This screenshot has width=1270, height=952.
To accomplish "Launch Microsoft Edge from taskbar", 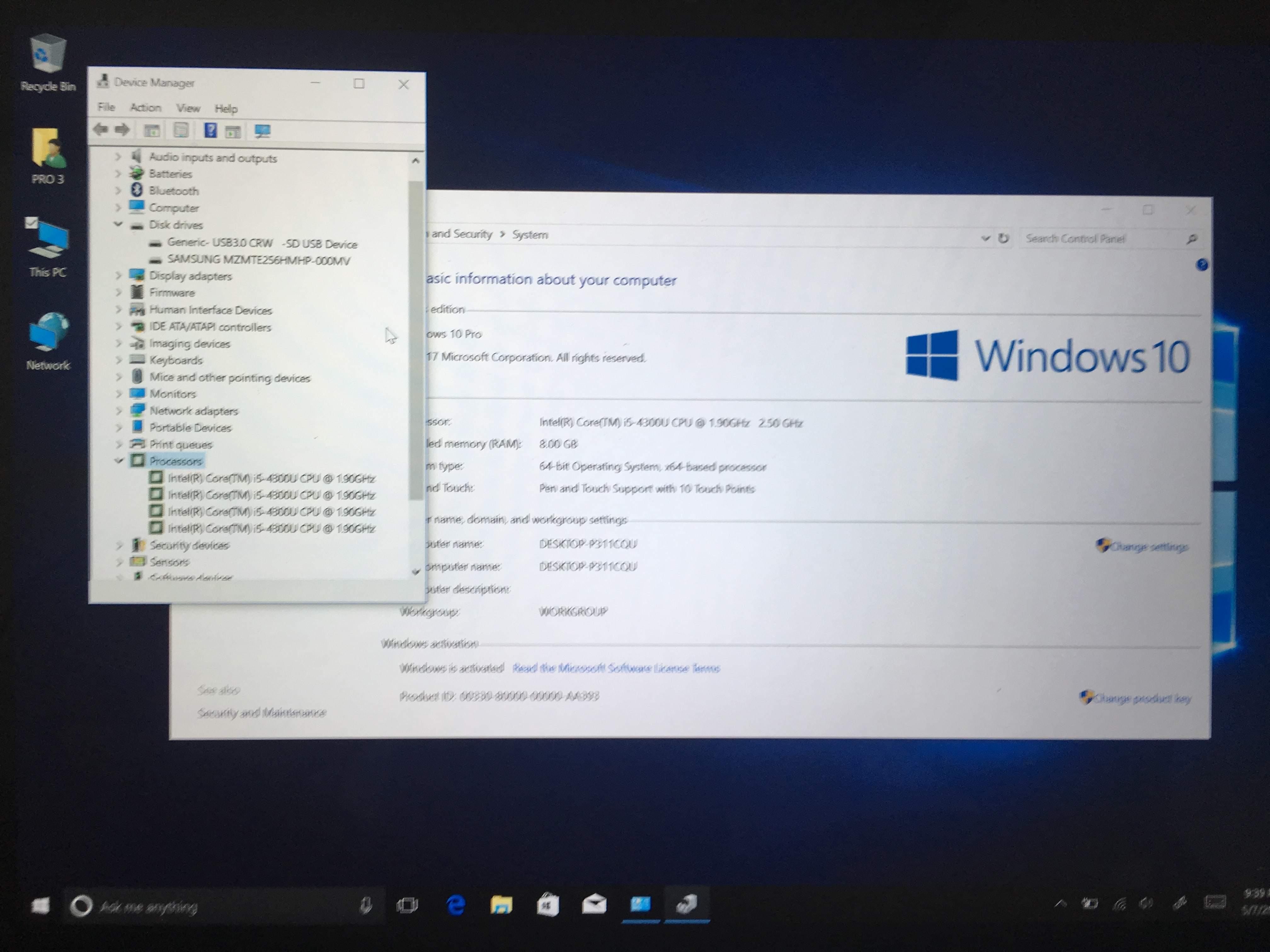I will pyautogui.click(x=456, y=905).
